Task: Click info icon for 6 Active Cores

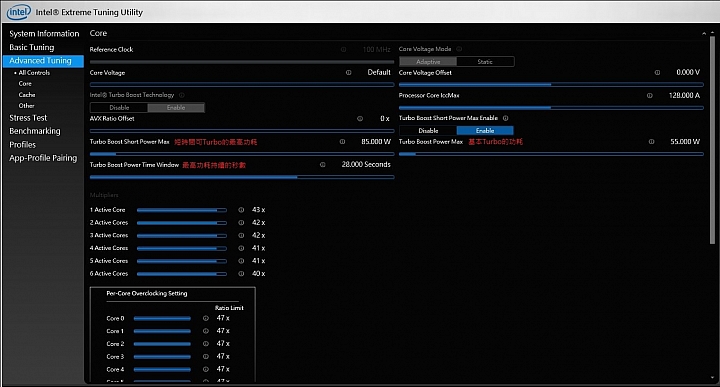Action: click(x=241, y=274)
